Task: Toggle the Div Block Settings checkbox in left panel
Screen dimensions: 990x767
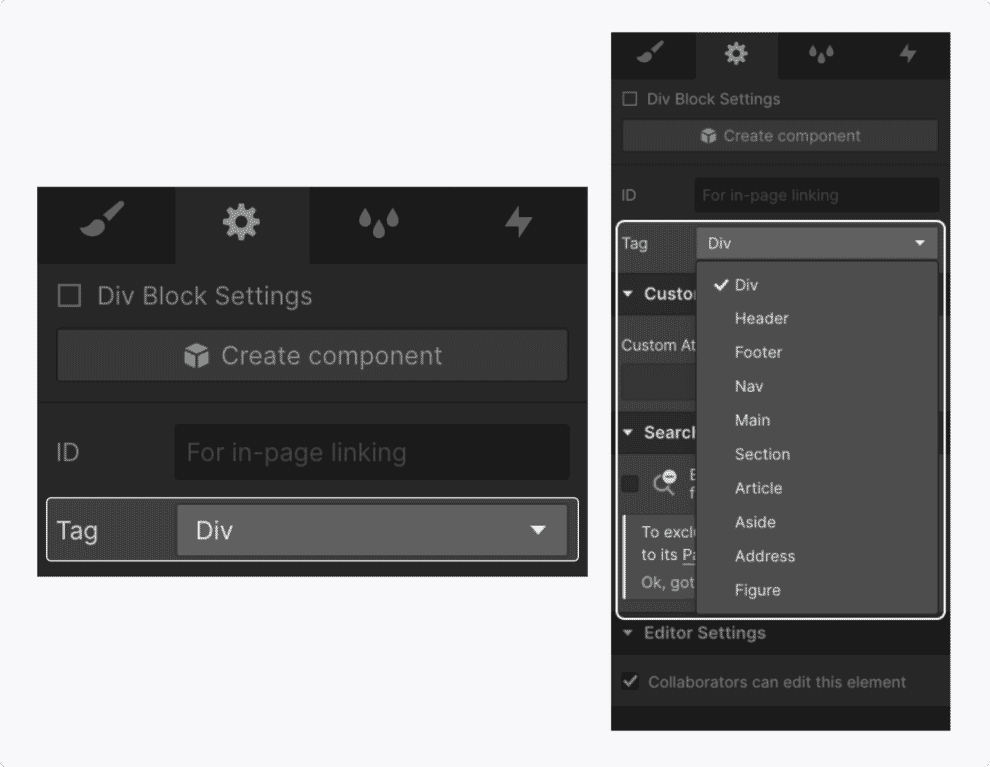Action: (x=69, y=295)
